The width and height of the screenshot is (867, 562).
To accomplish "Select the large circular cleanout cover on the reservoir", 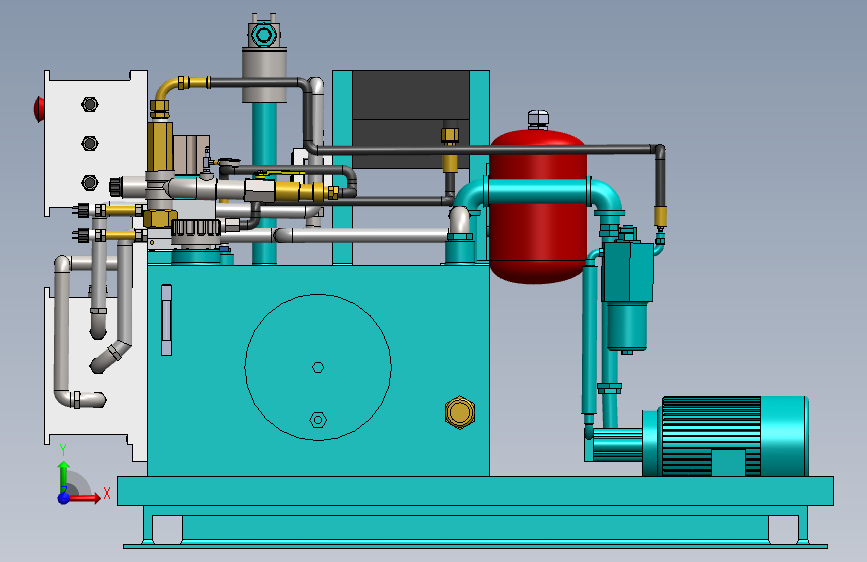I will 318,367.
